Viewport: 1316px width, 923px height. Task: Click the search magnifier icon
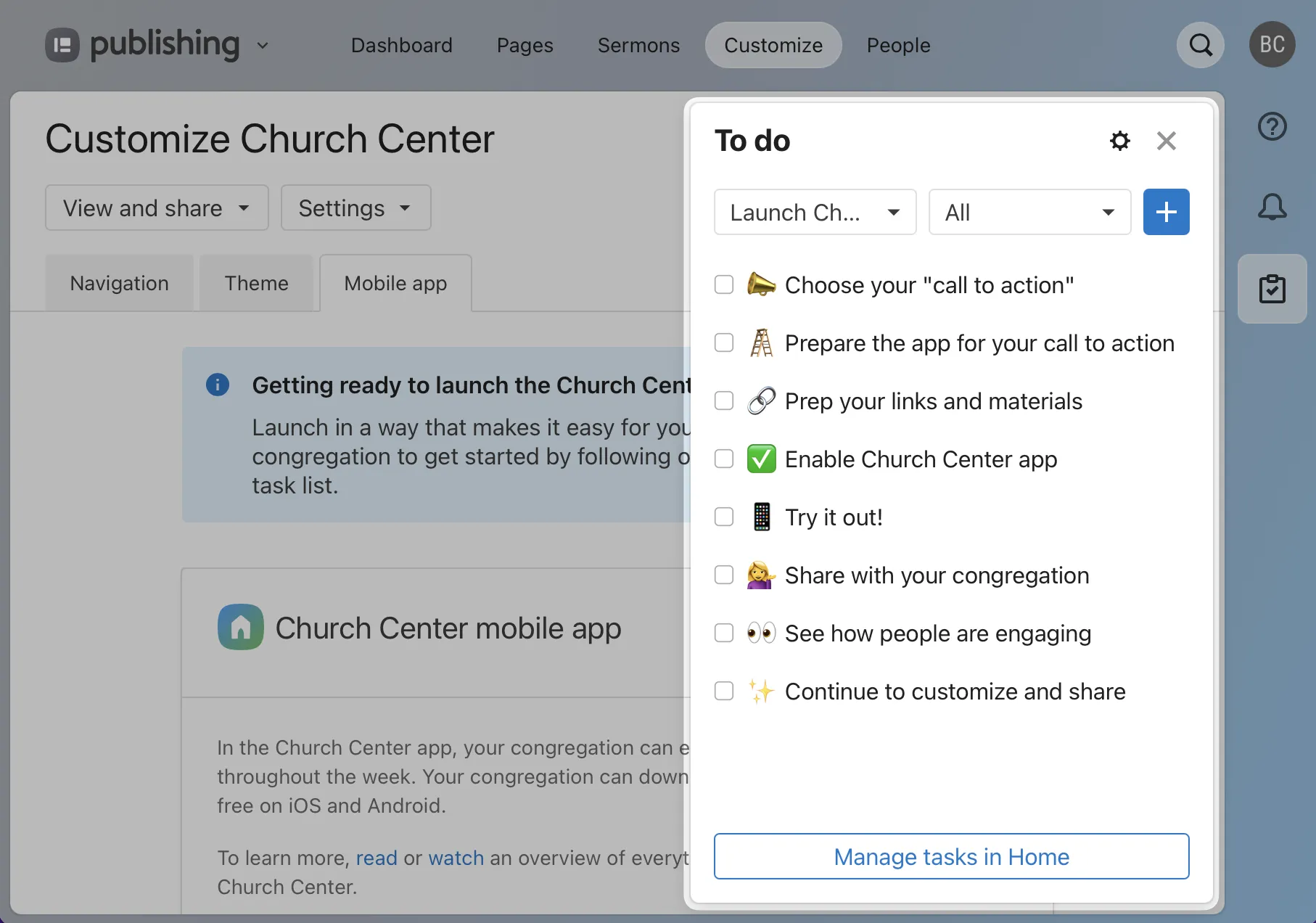1201,44
